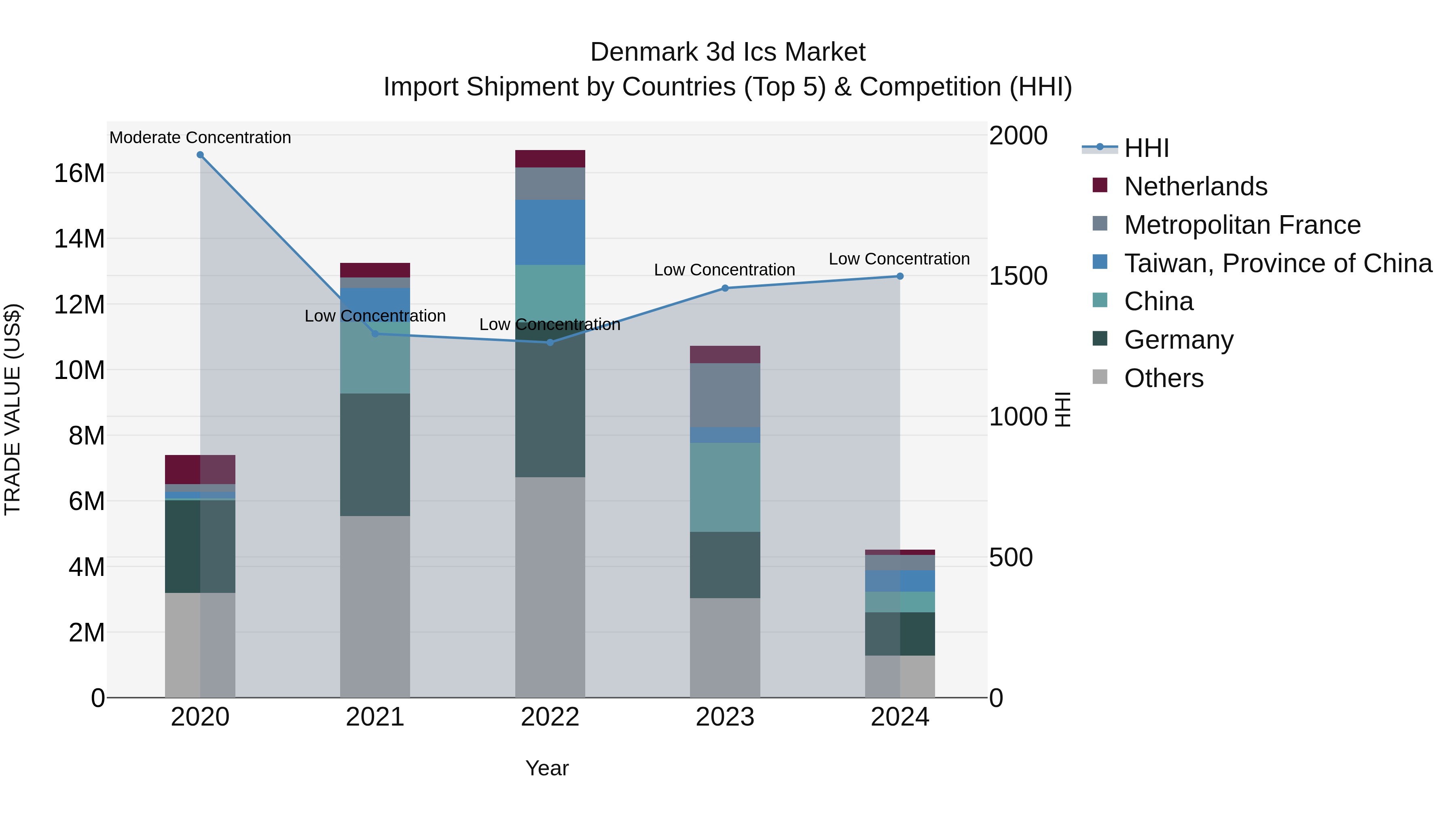Click the 1000 HHI axis tick label
The height and width of the screenshot is (819, 1456).
[1018, 417]
